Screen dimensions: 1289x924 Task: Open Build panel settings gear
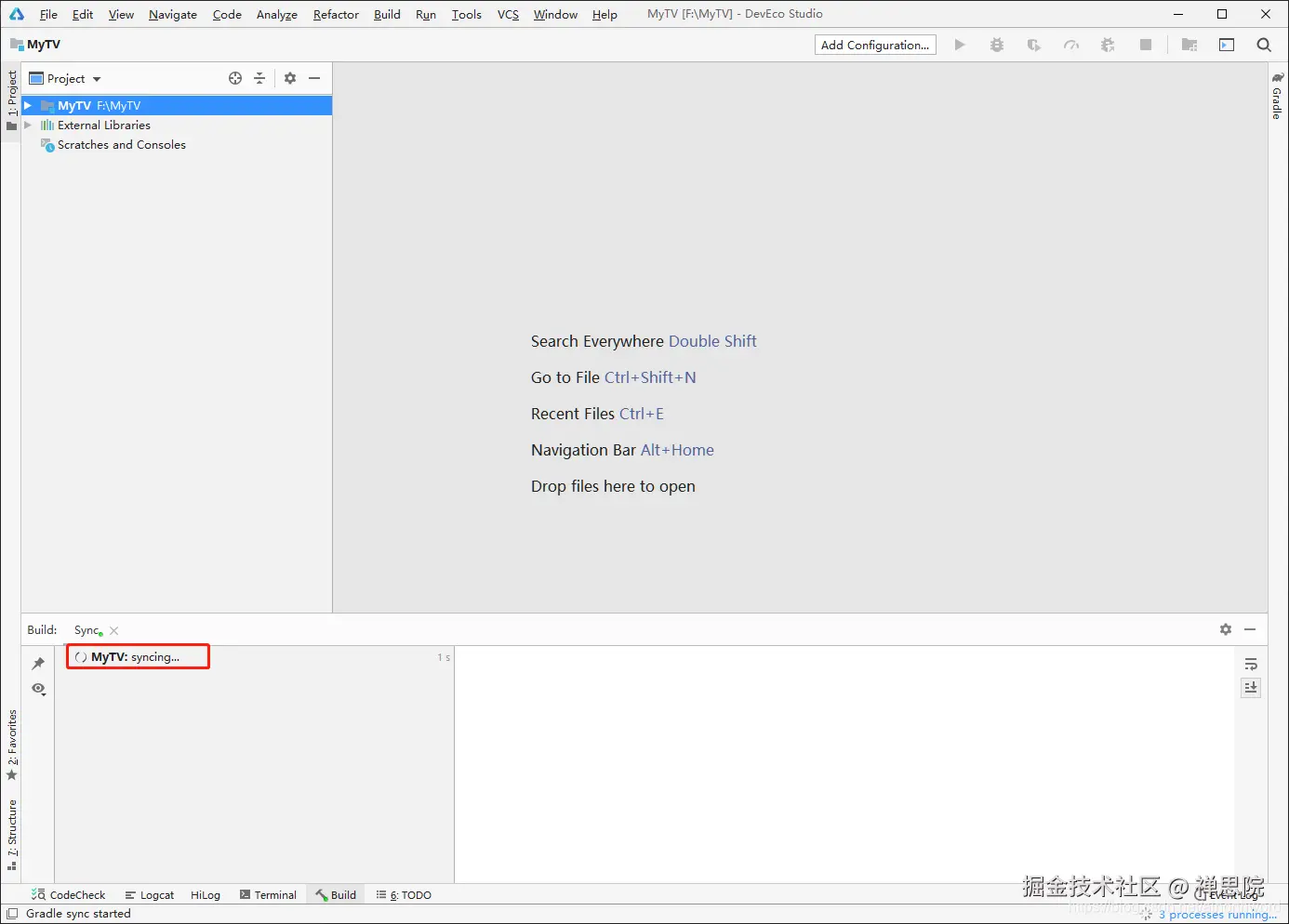click(1226, 629)
